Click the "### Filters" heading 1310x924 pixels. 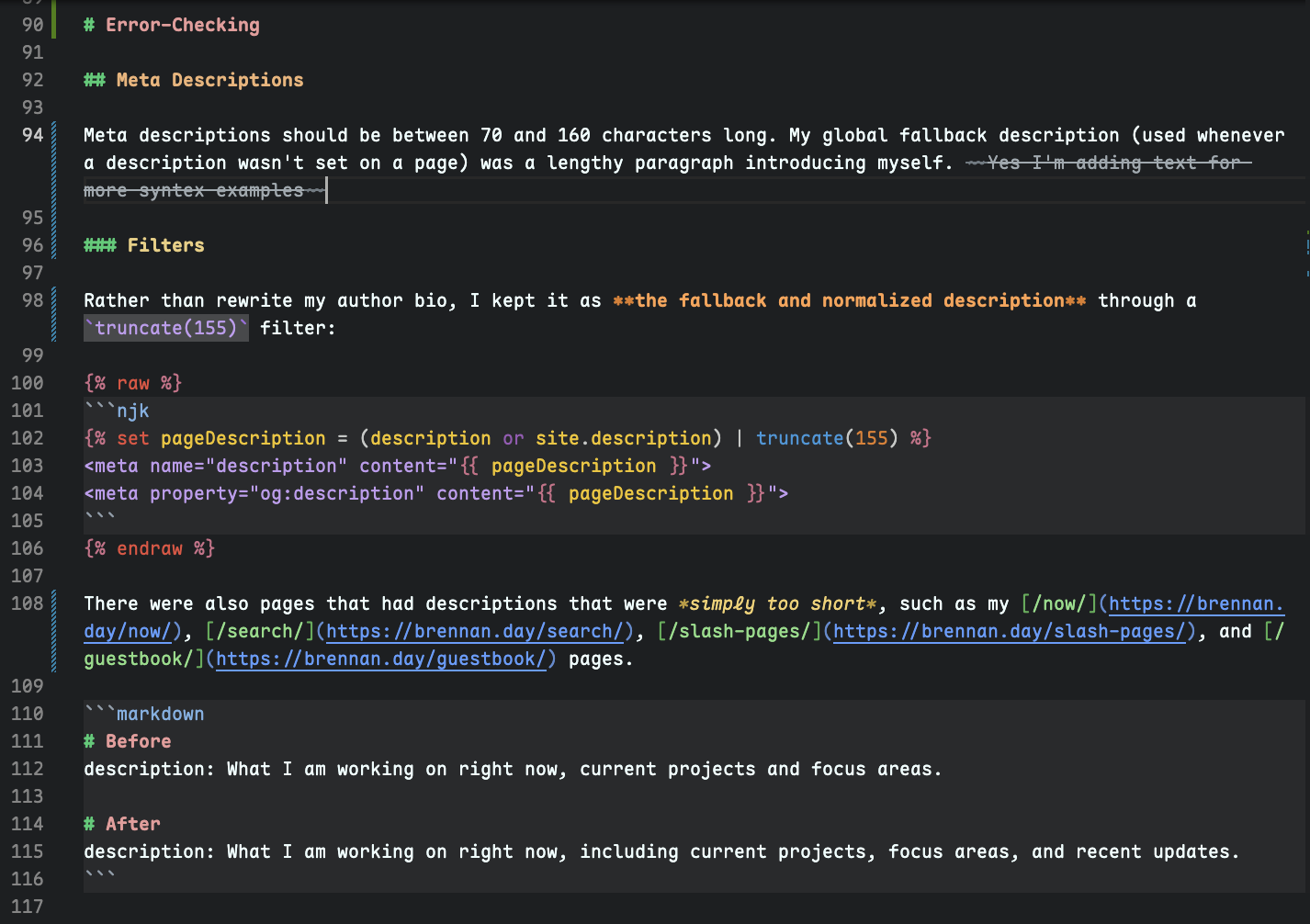[144, 245]
